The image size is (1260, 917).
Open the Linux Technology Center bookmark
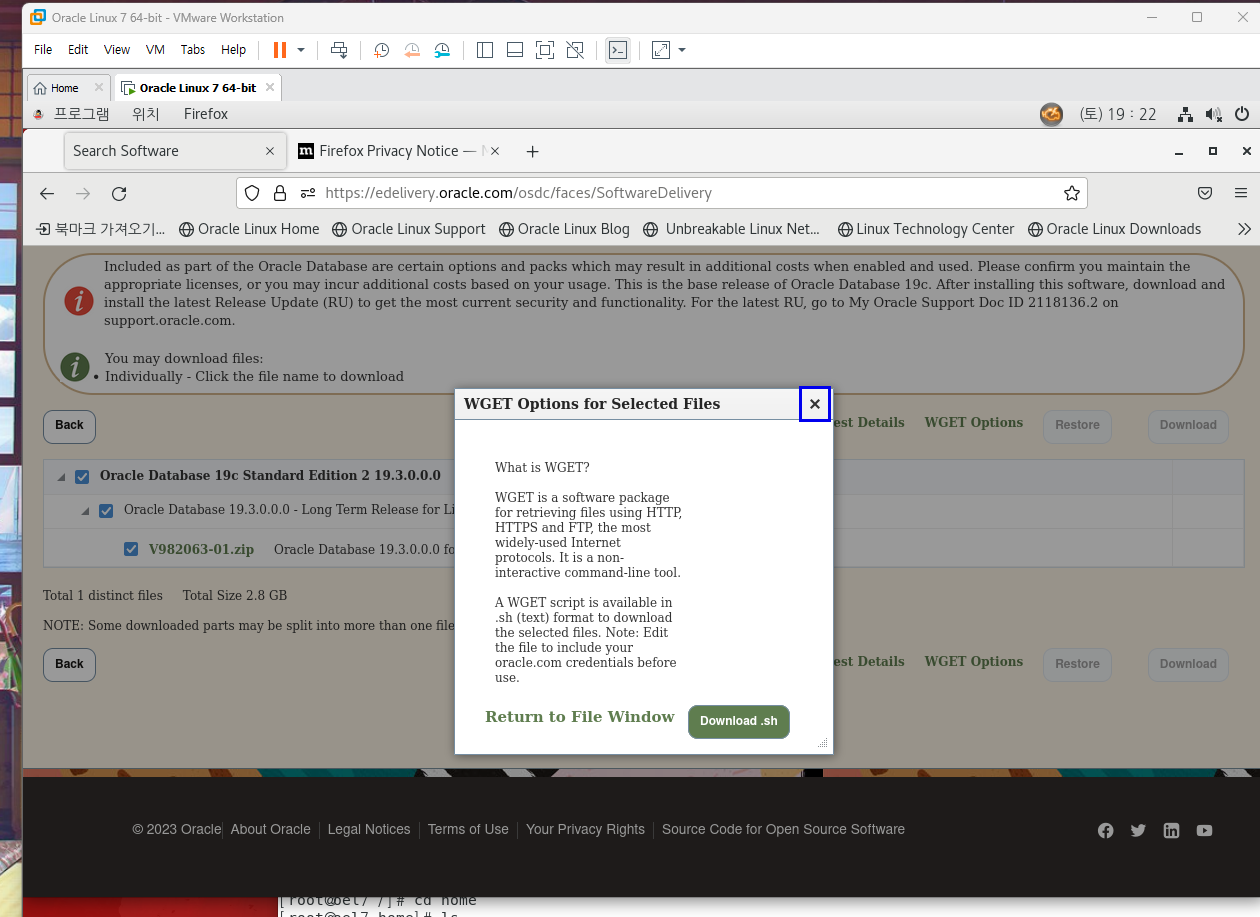coord(926,229)
